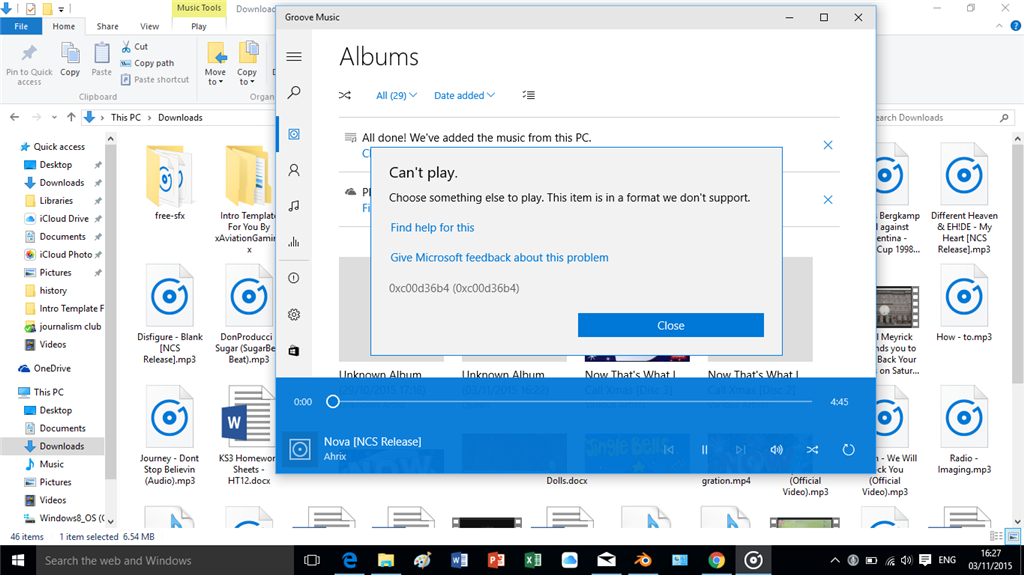1024x575 pixels.
Task: Toggle repeat in the player bar
Action: click(x=848, y=450)
